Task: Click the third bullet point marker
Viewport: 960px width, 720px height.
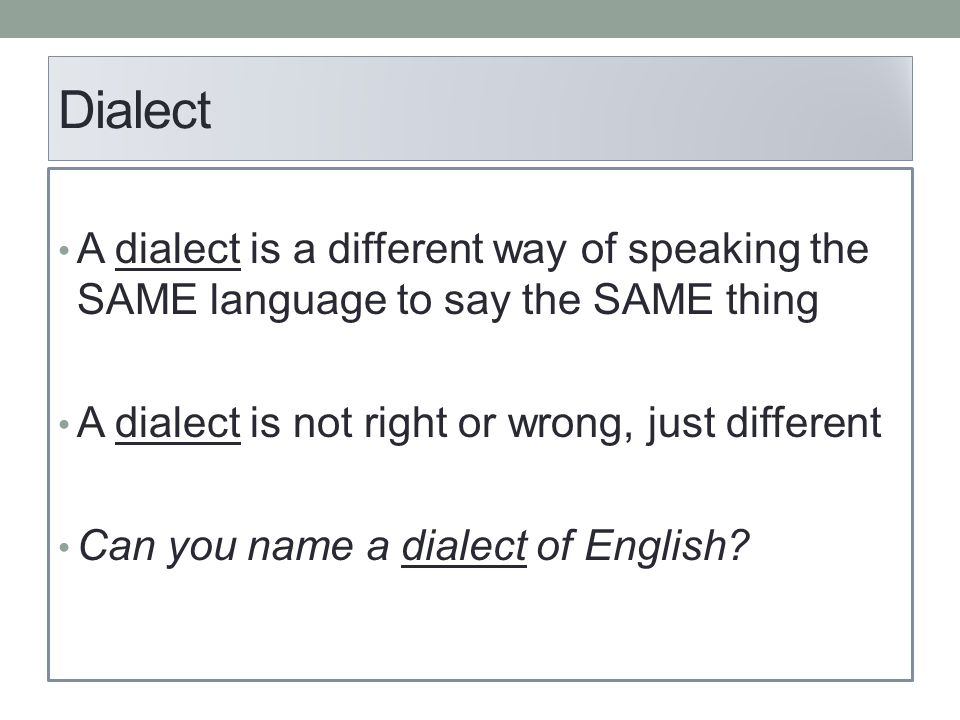Action: 64,546
